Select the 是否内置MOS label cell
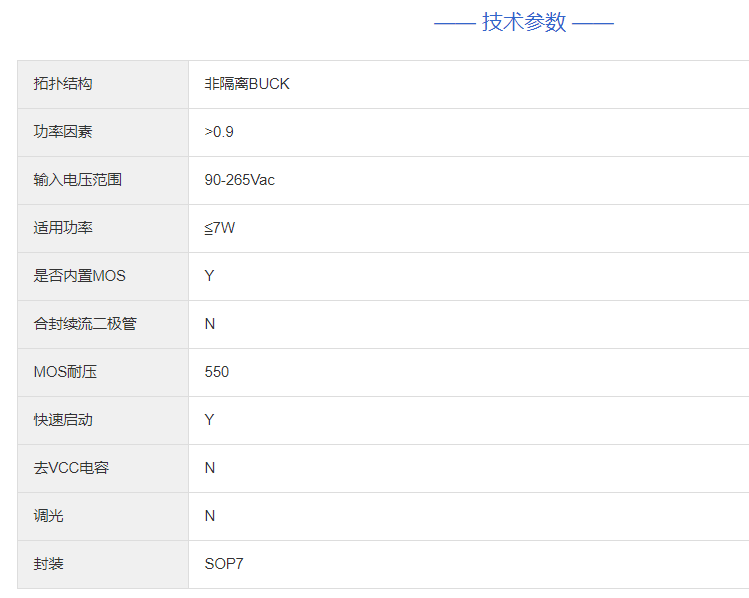Image resolution: width=749 pixels, height=598 pixels. [x=80, y=276]
